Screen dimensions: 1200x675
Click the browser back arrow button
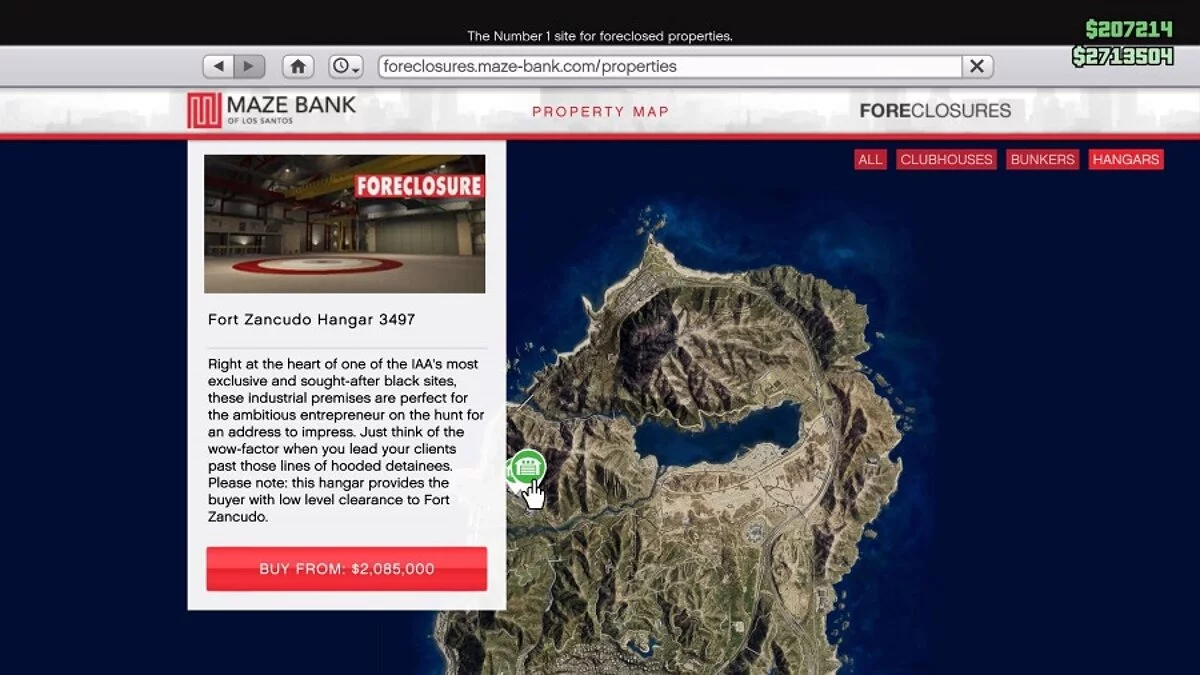219,66
